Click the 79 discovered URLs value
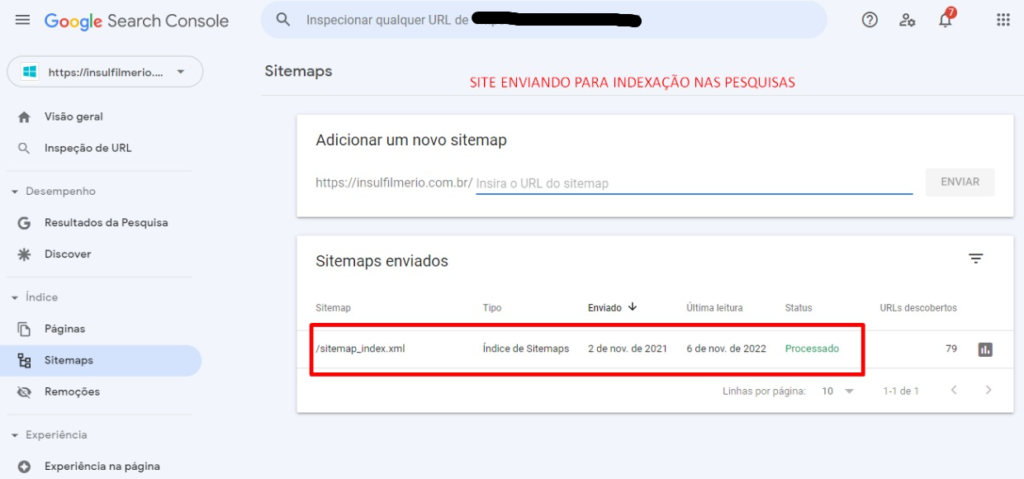 click(x=951, y=349)
